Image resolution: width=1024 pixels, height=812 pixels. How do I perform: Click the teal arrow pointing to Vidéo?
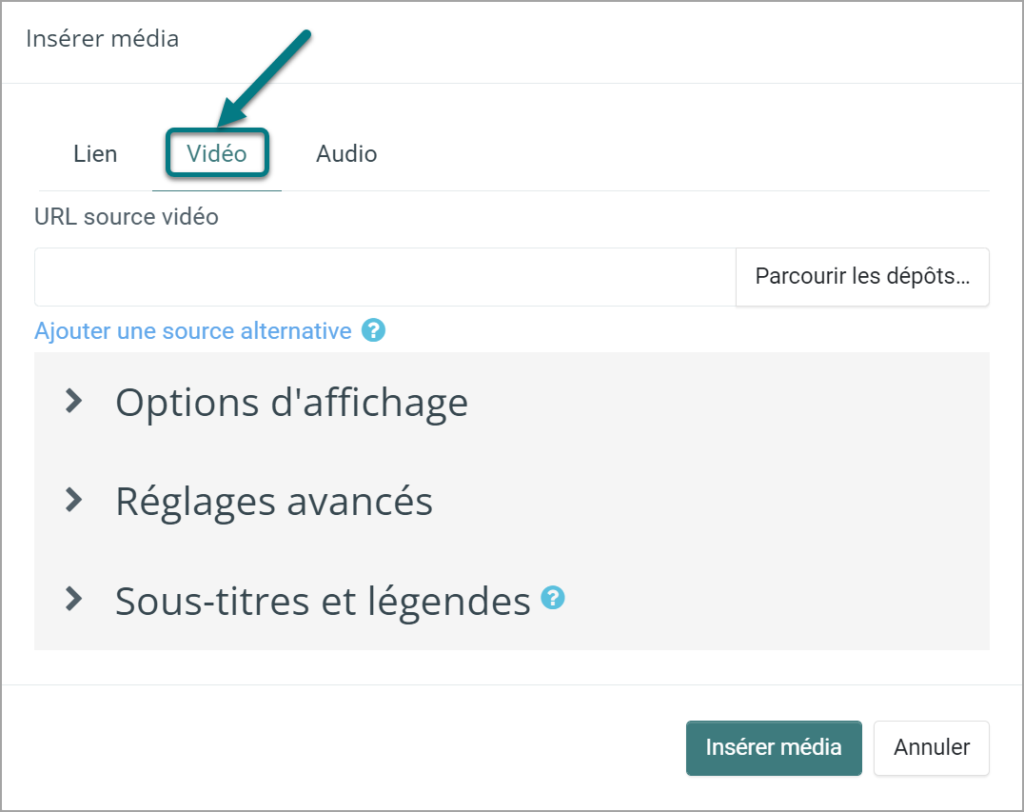click(x=264, y=78)
